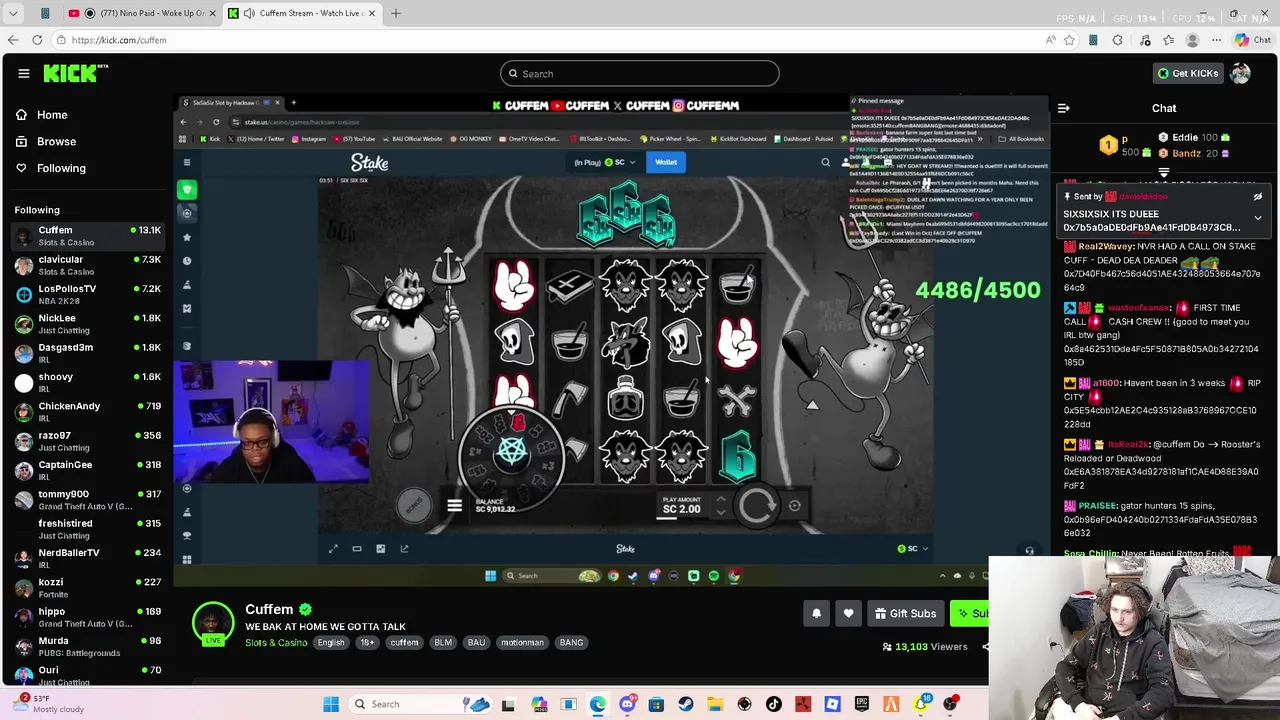The image size is (1280, 720).
Task: Add this page to favorites star
Action: [x=1069, y=40]
